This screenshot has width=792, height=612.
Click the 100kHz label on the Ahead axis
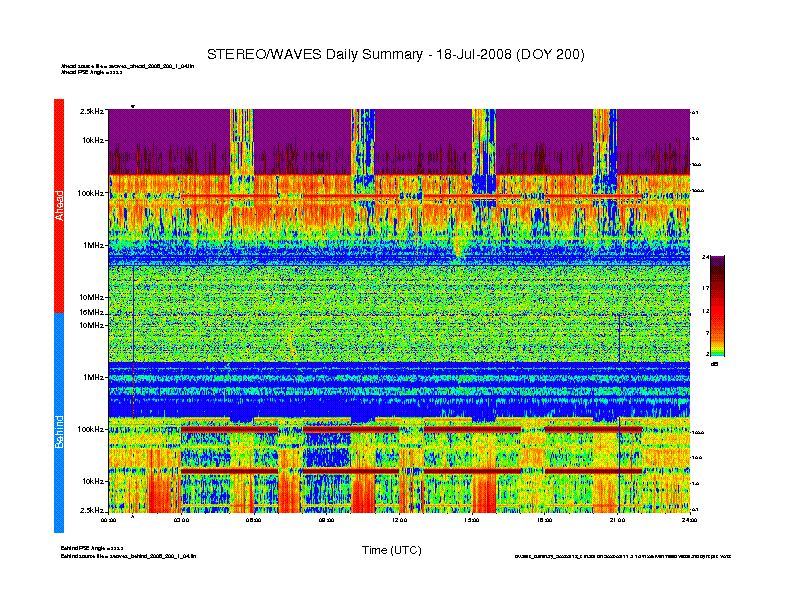coord(91,193)
